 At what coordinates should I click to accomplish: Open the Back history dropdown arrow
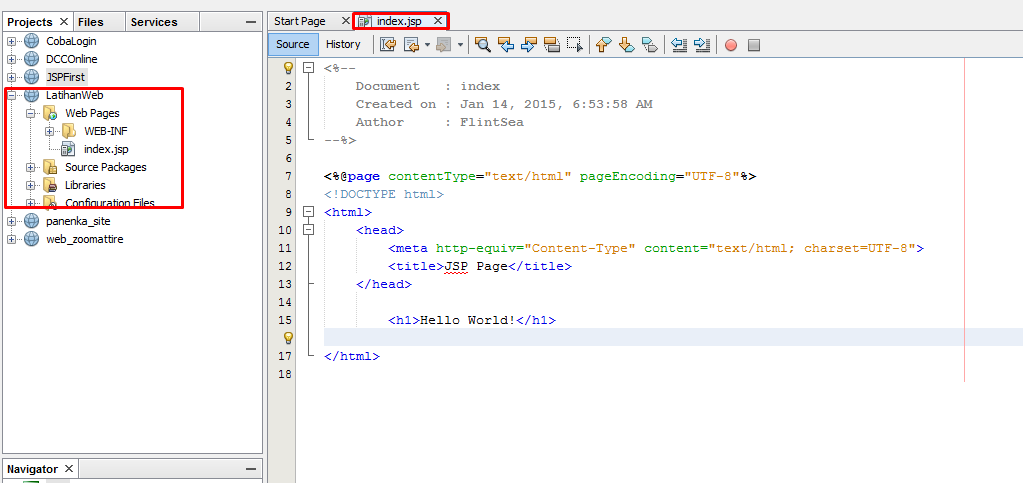pos(427,44)
